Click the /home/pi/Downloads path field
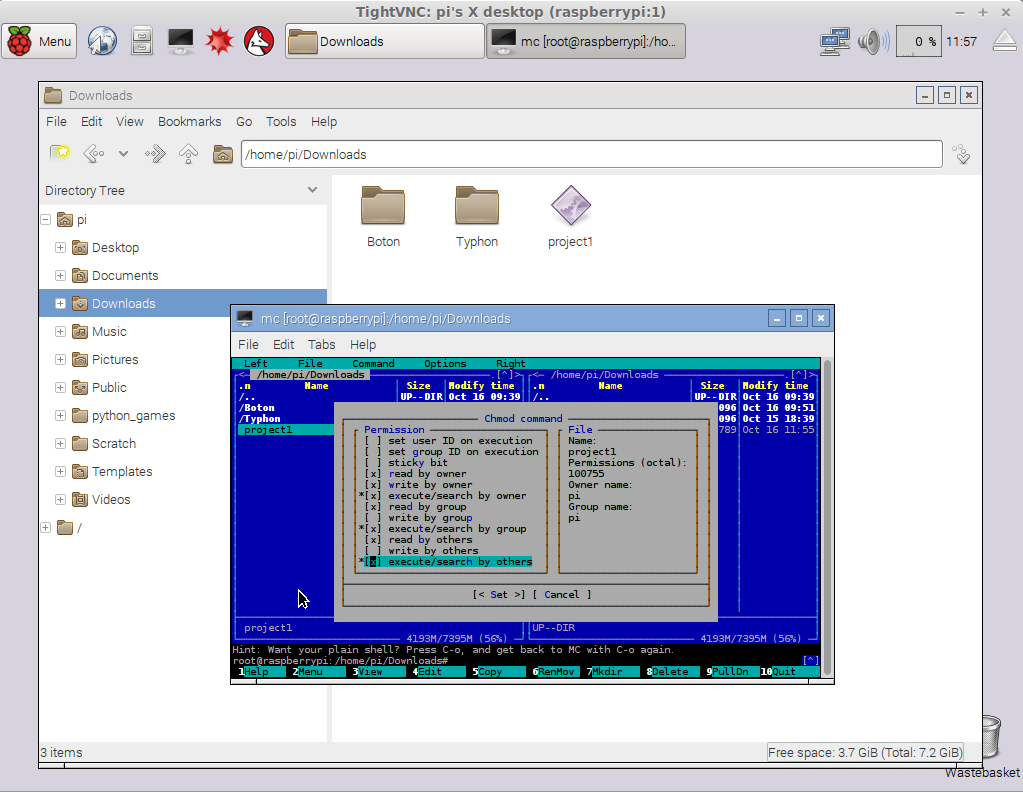The width and height of the screenshot is (1023, 792). (x=592, y=154)
